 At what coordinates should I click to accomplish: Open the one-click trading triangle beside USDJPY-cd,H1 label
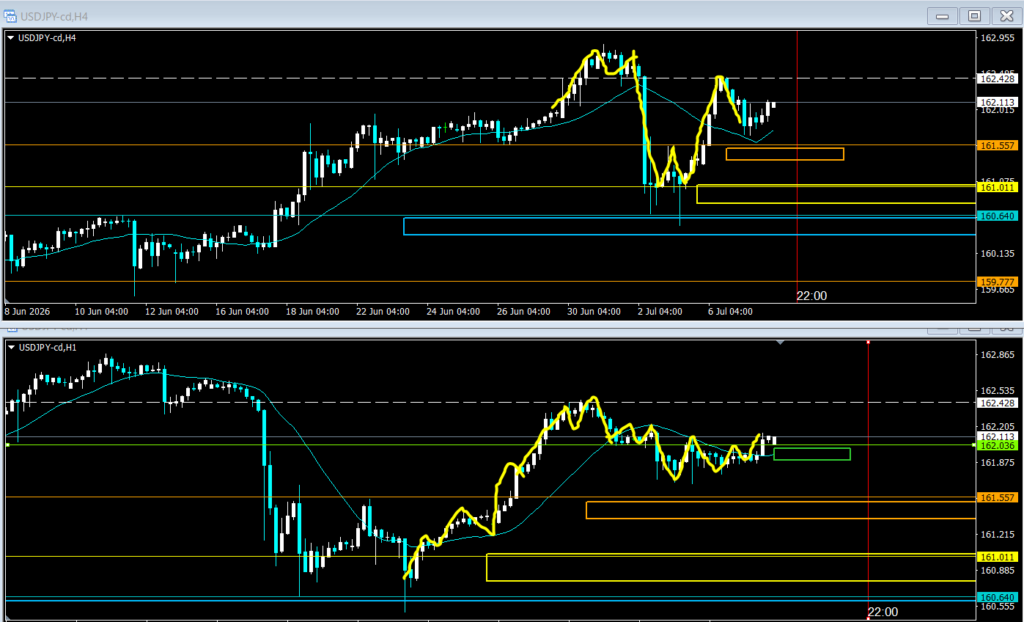tap(10, 348)
